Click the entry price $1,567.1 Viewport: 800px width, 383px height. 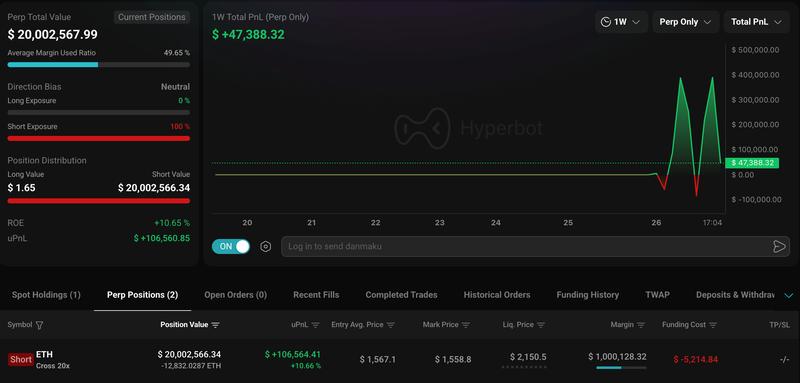(378, 360)
